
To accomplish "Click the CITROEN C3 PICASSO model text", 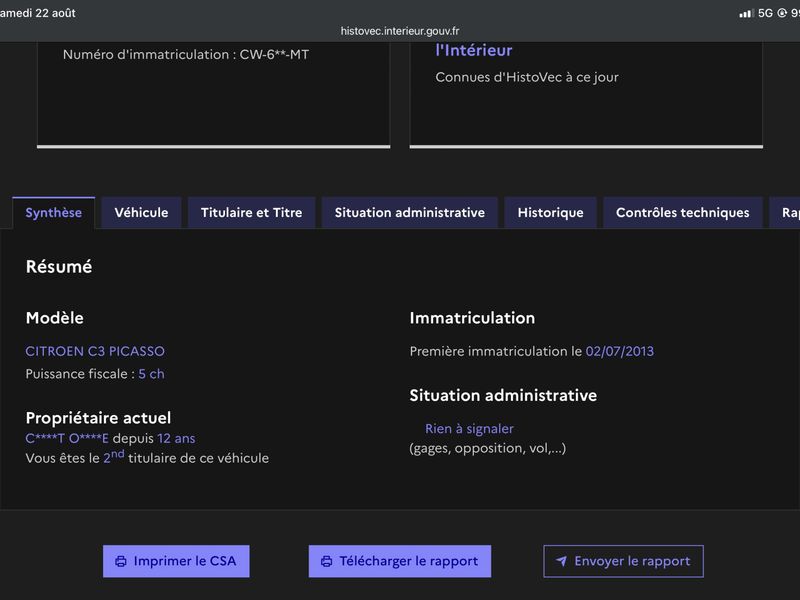I will [x=95, y=351].
